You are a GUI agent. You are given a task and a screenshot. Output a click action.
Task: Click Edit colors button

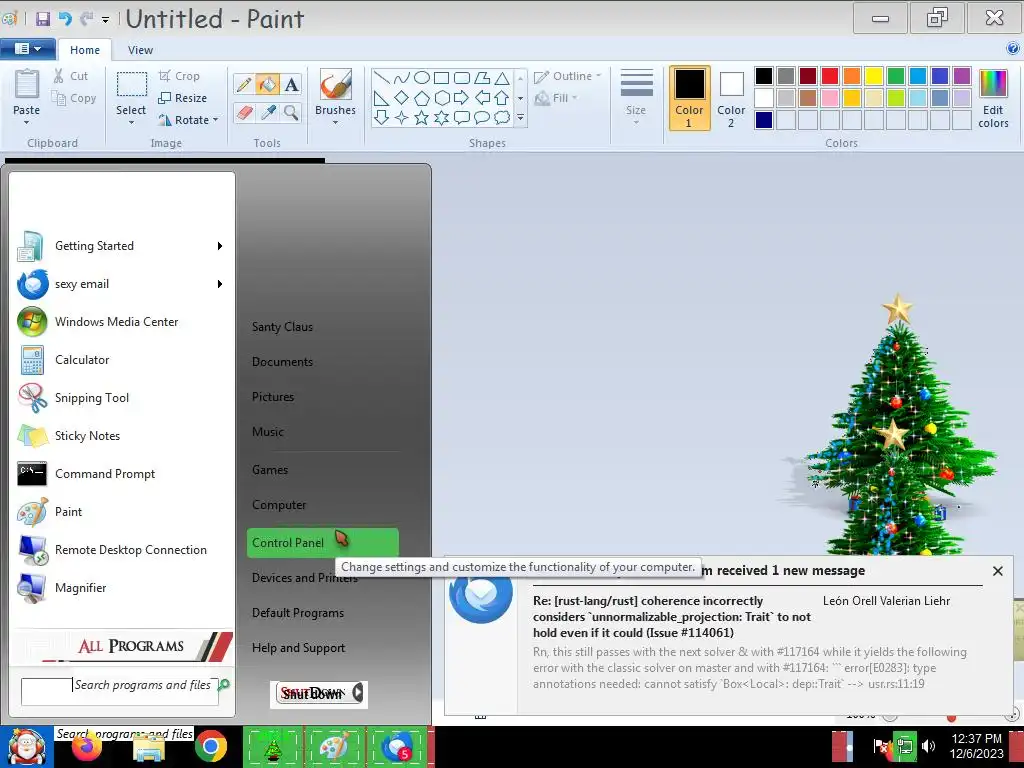coord(993,98)
